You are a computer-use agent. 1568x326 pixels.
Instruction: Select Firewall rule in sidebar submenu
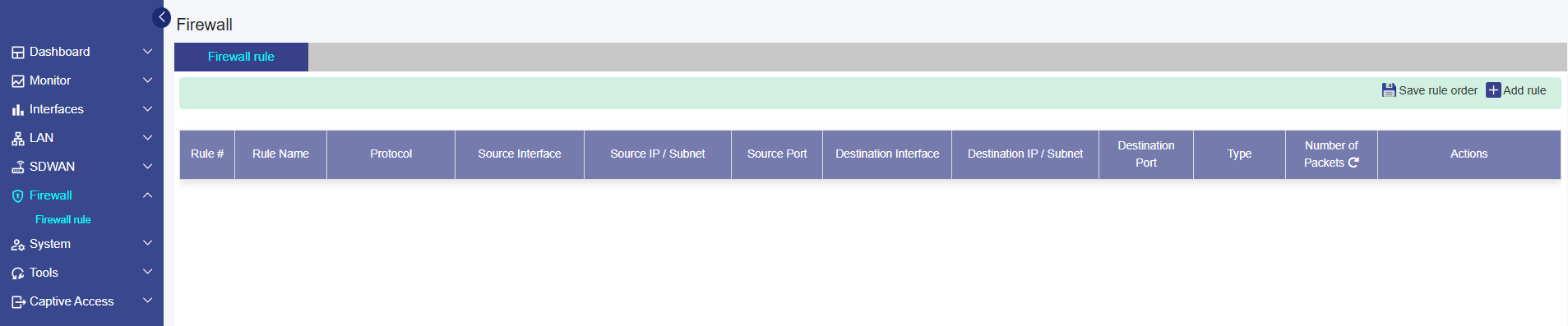(x=63, y=220)
